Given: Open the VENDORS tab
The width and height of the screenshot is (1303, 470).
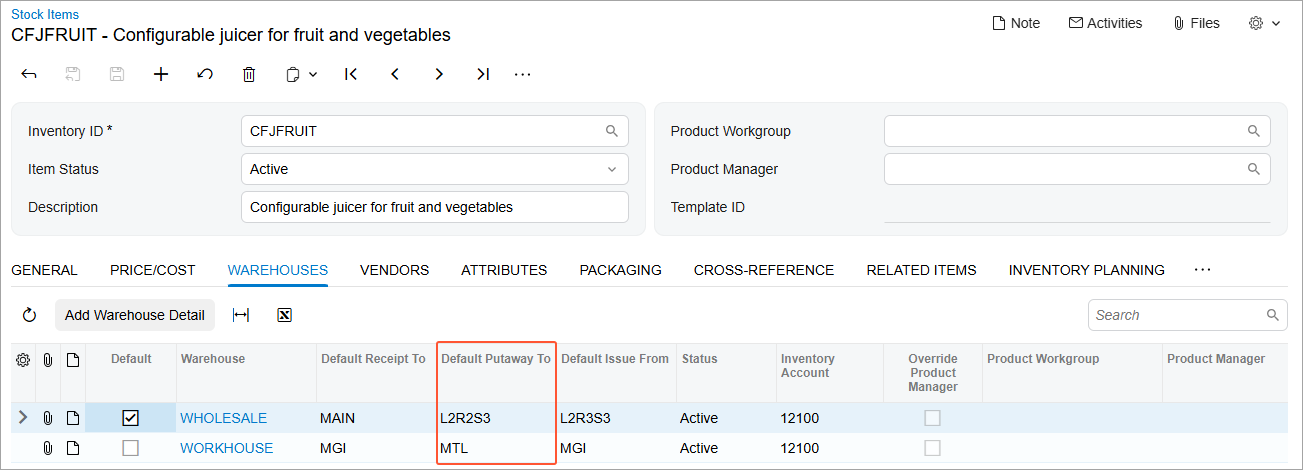Looking at the screenshot, I should [x=394, y=270].
